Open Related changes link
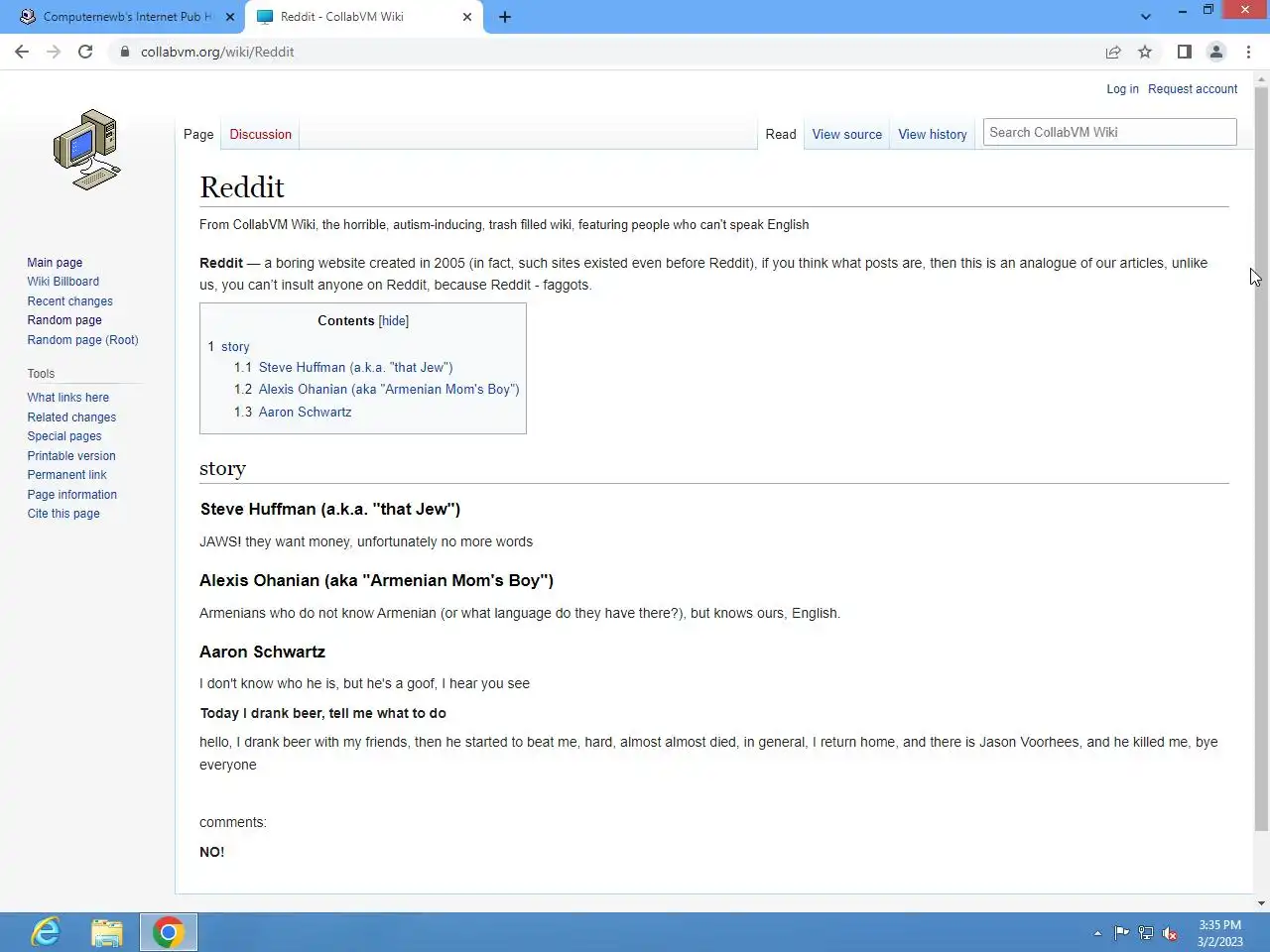The height and width of the screenshot is (952, 1270). tap(71, 417)
